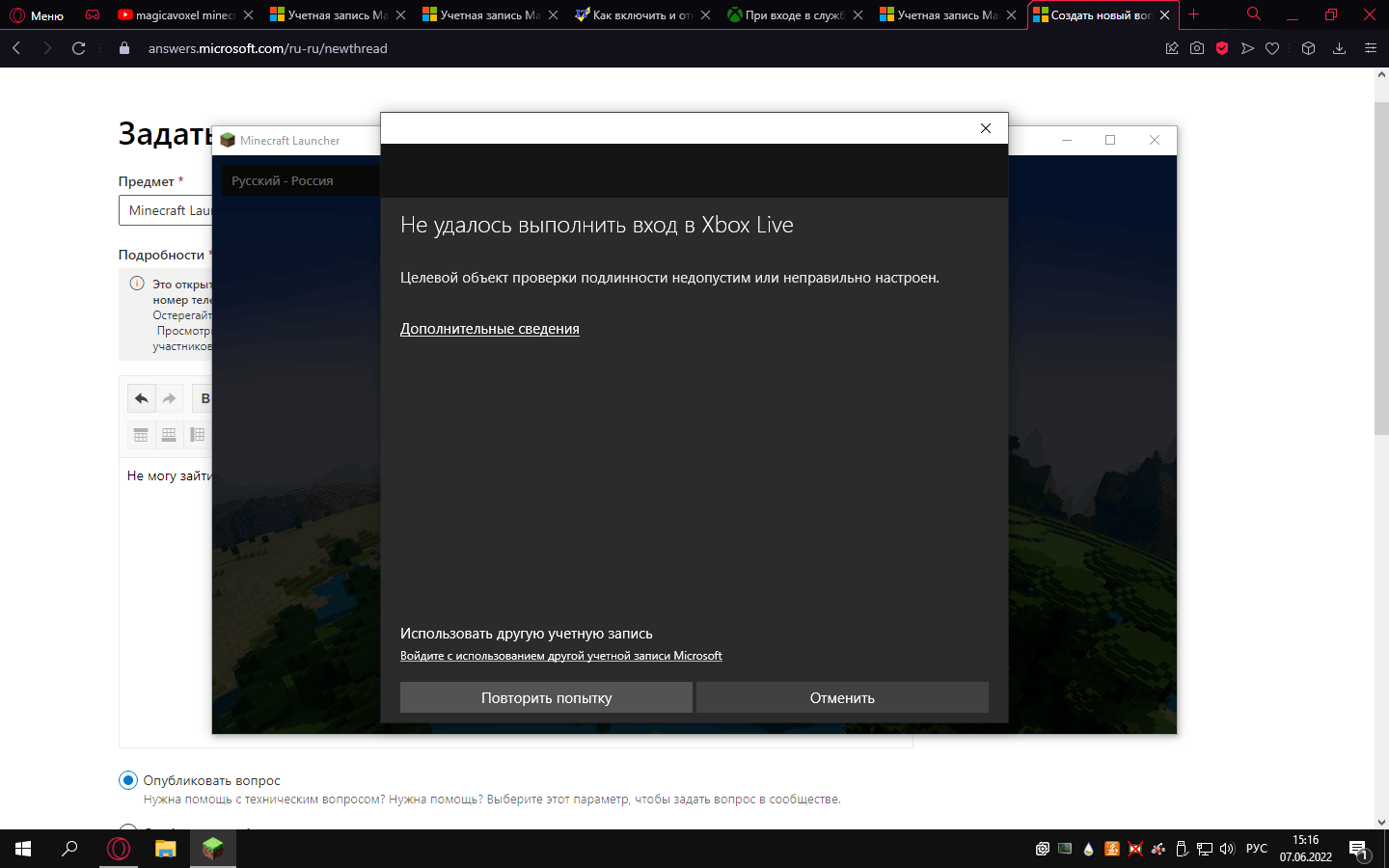
Task: Reload the page with refresh icon
Action: tap(79, 48)
